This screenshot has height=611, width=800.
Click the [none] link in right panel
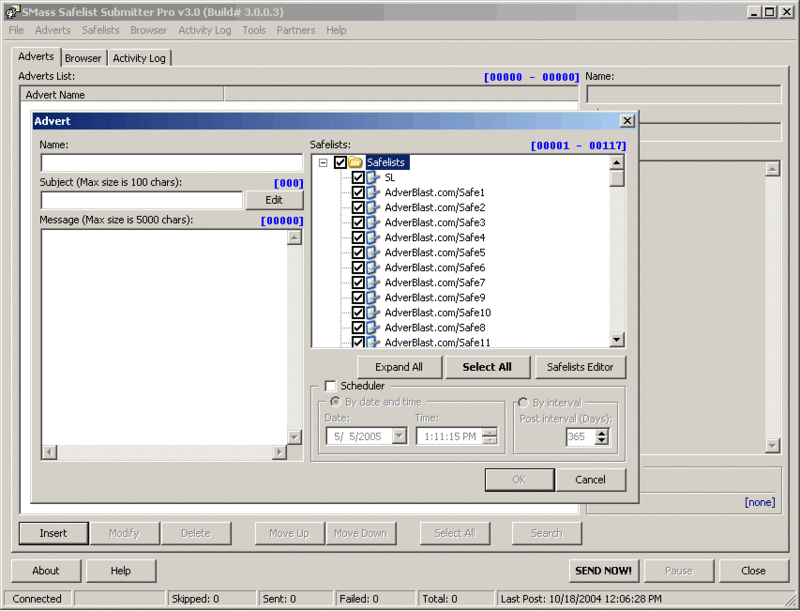coord(760,502)
